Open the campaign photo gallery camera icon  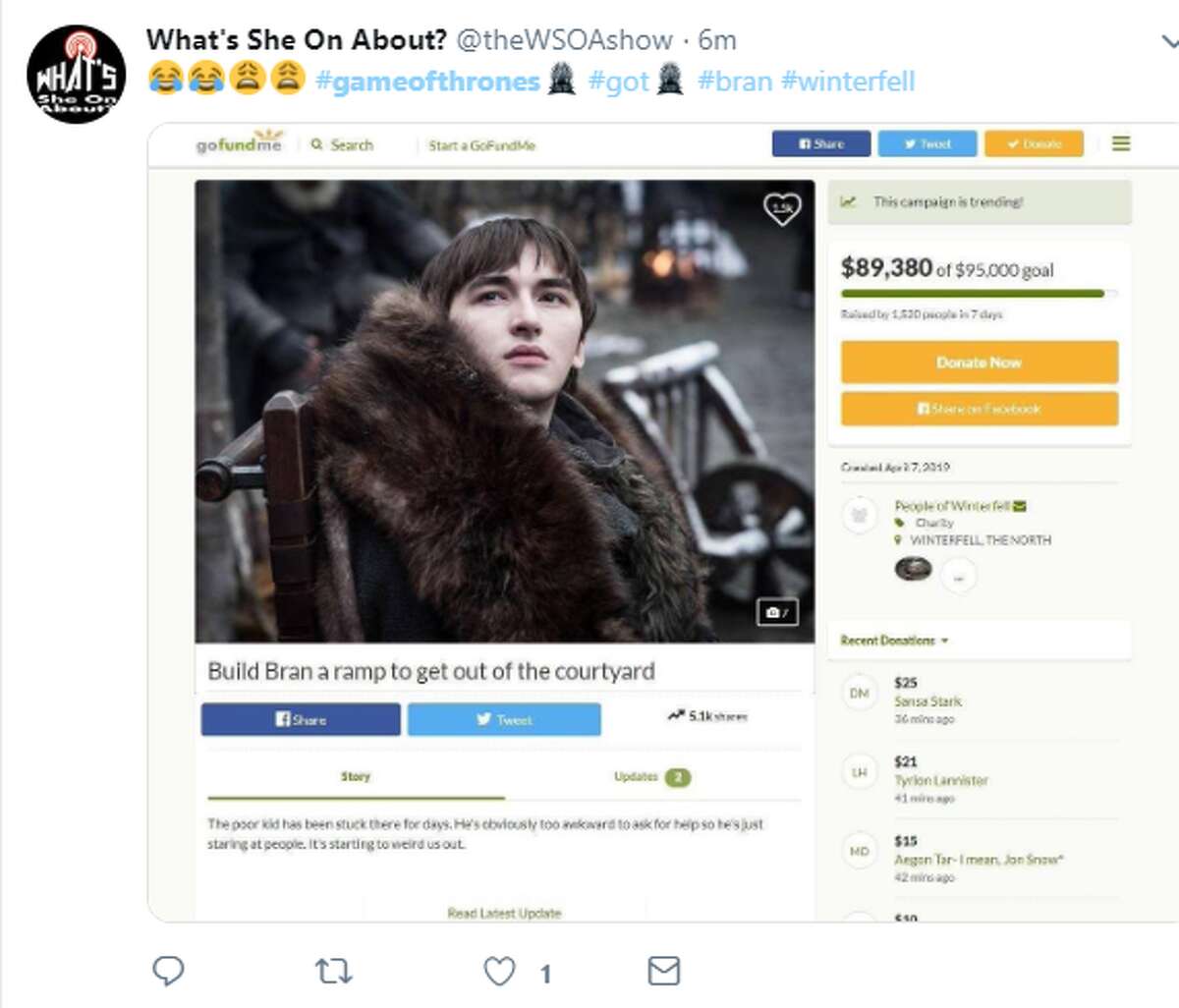point(776,611)
